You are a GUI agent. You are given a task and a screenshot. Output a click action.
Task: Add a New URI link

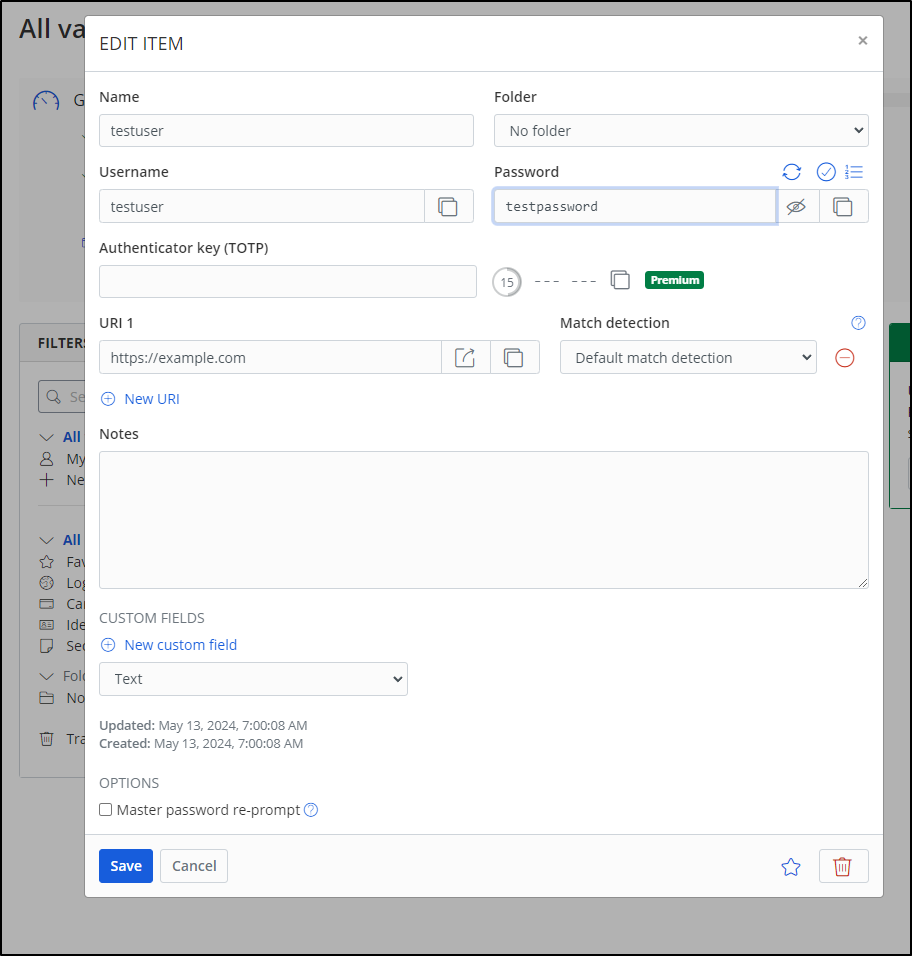(152, 399)
